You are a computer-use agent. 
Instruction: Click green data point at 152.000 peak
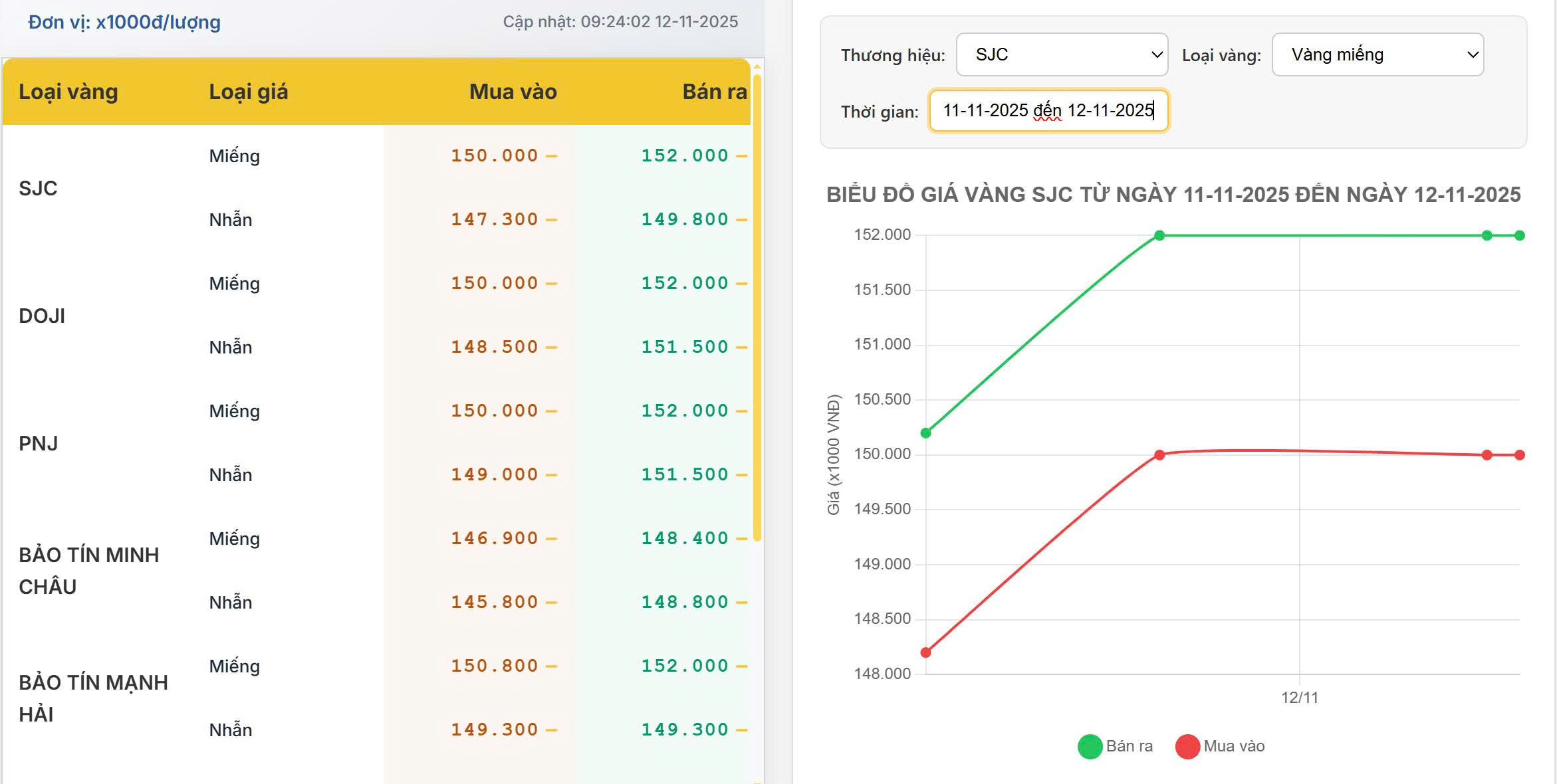click(1159, 235)
